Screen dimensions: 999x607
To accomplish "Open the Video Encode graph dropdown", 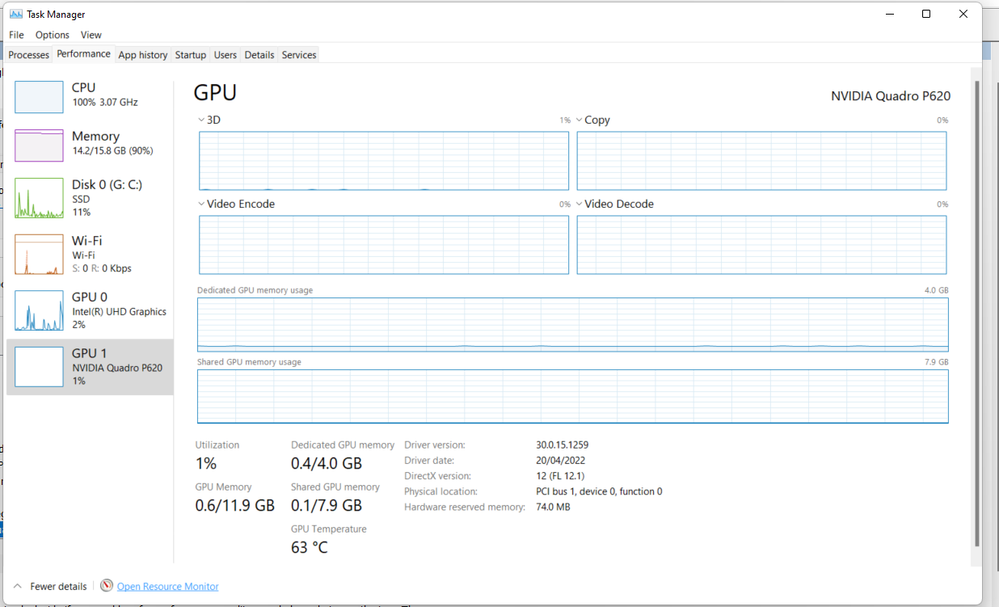I will [x=201, y=204].
